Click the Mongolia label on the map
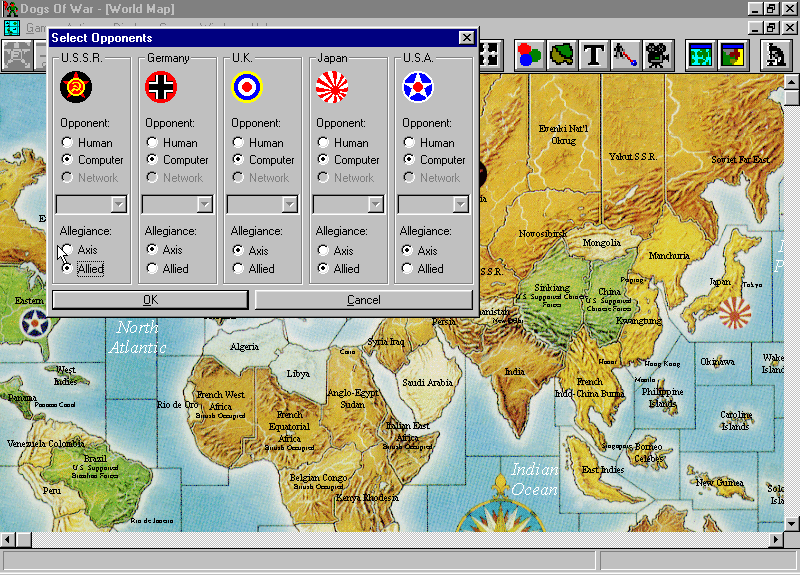 pos(602,243)
